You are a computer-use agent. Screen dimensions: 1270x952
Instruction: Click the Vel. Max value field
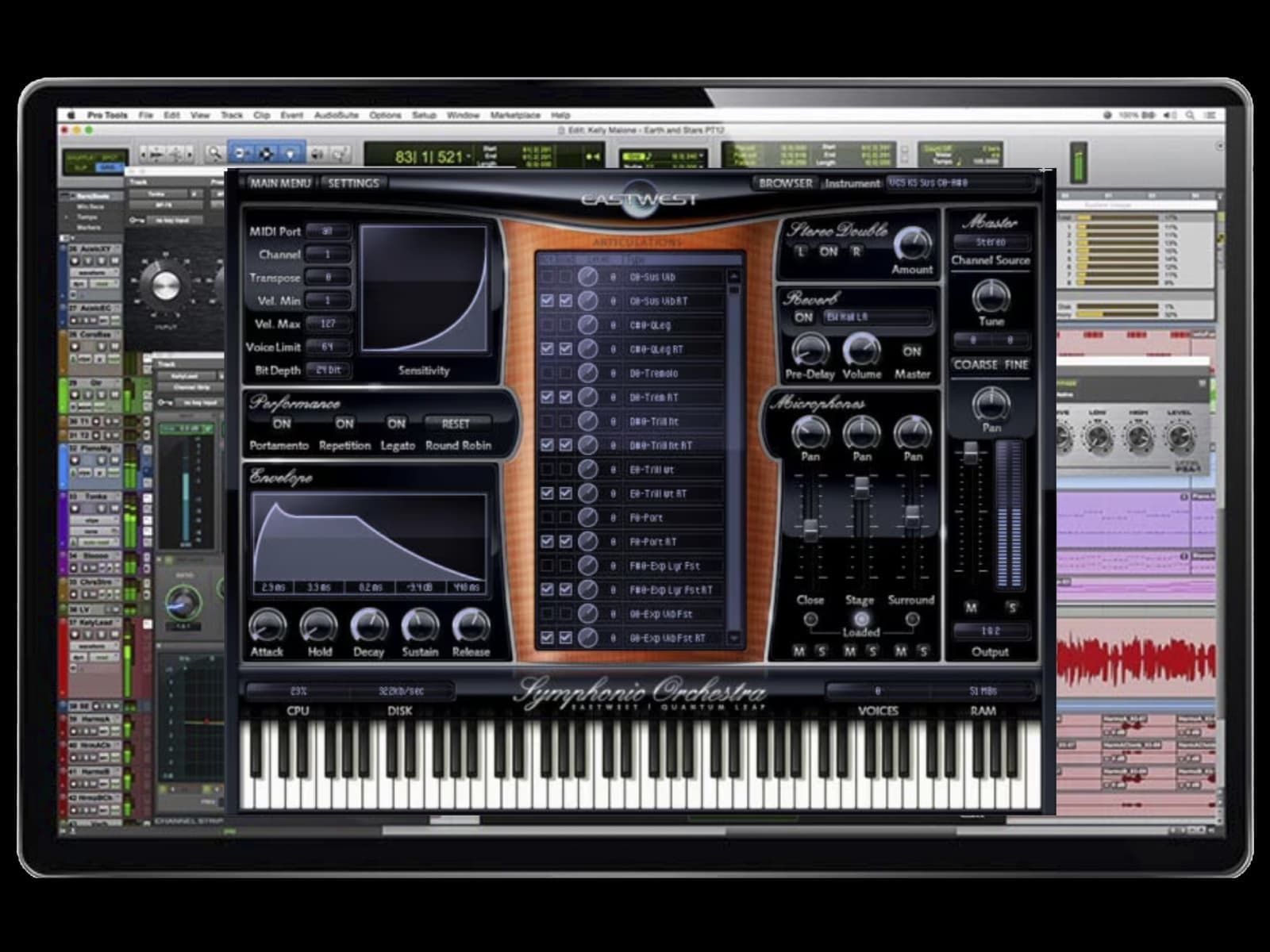328,324
